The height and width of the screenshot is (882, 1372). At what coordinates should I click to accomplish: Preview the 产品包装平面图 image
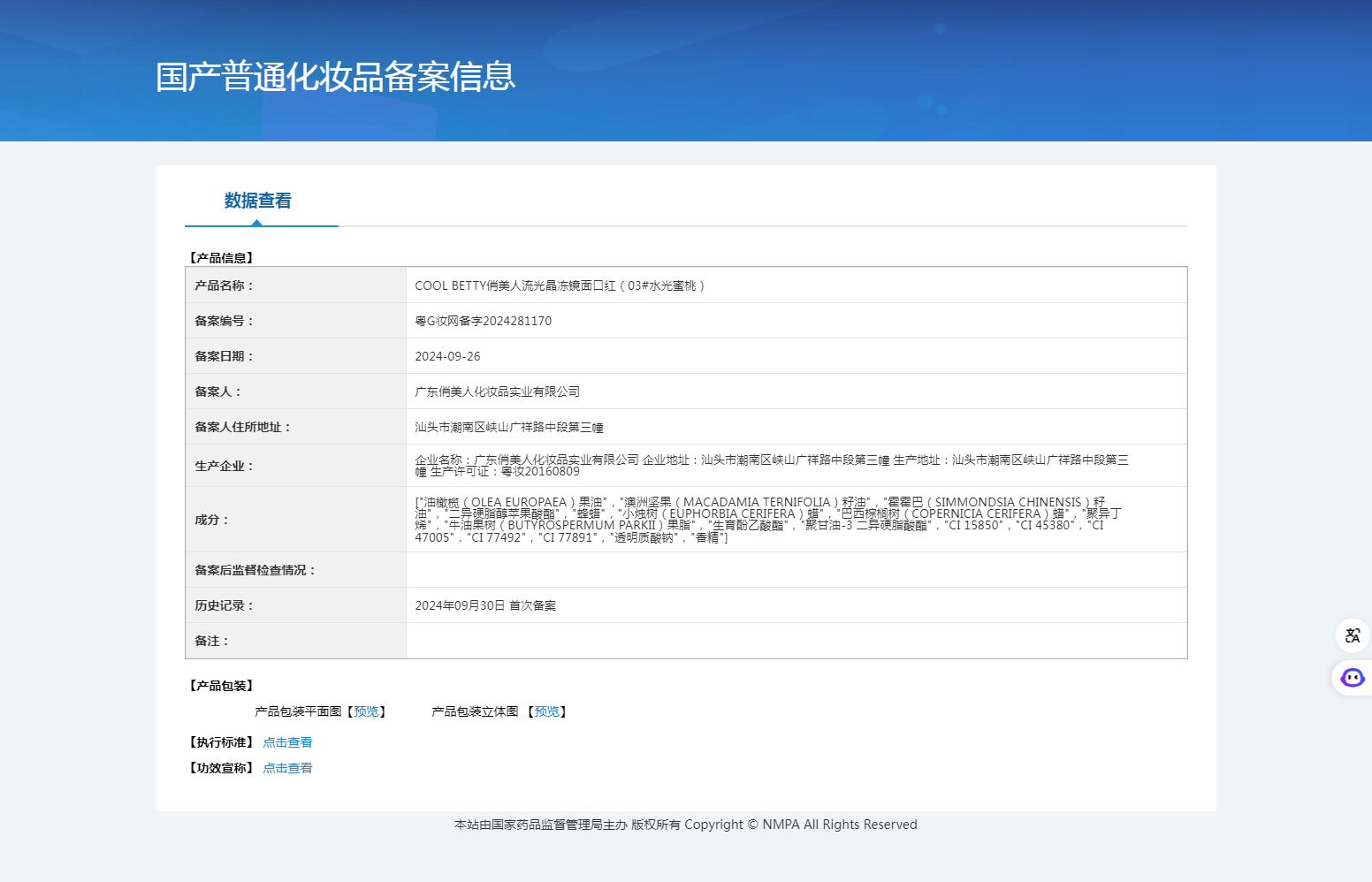(x=366, y=711)
